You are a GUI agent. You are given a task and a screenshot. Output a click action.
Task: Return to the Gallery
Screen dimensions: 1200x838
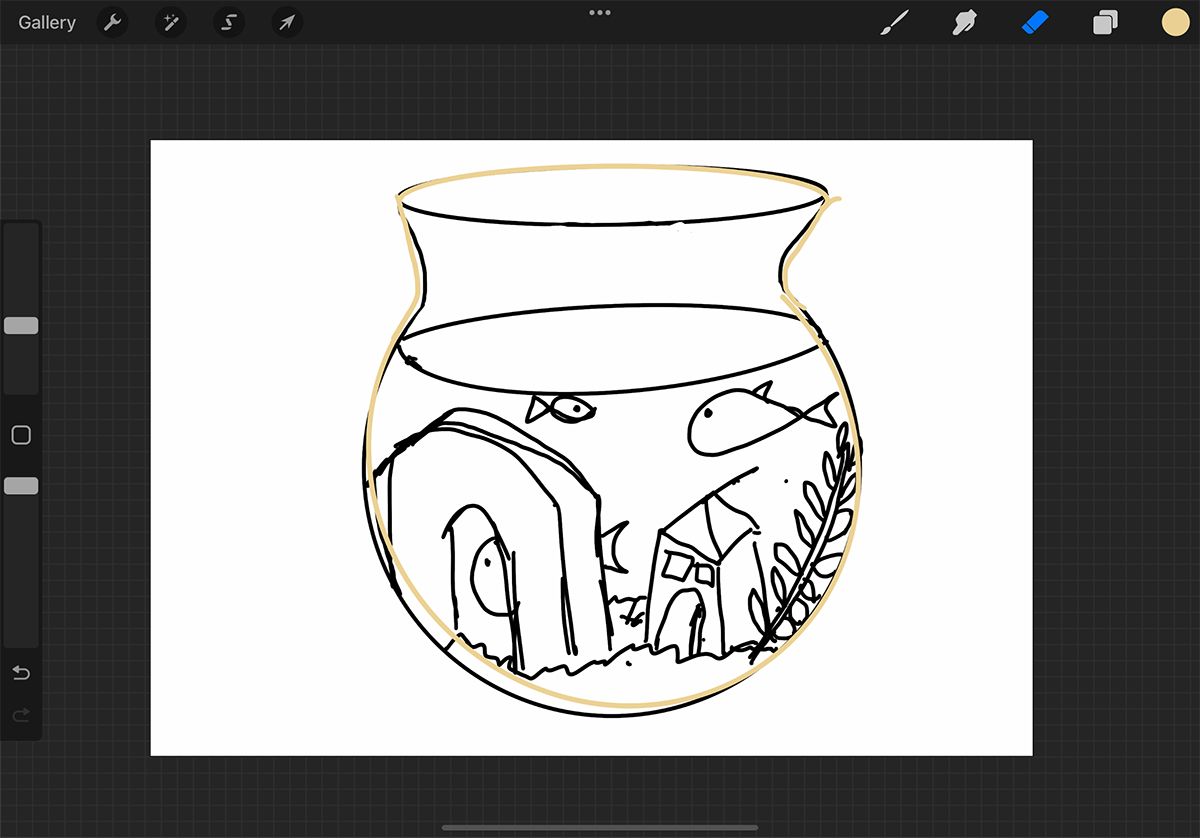point(46,22)
